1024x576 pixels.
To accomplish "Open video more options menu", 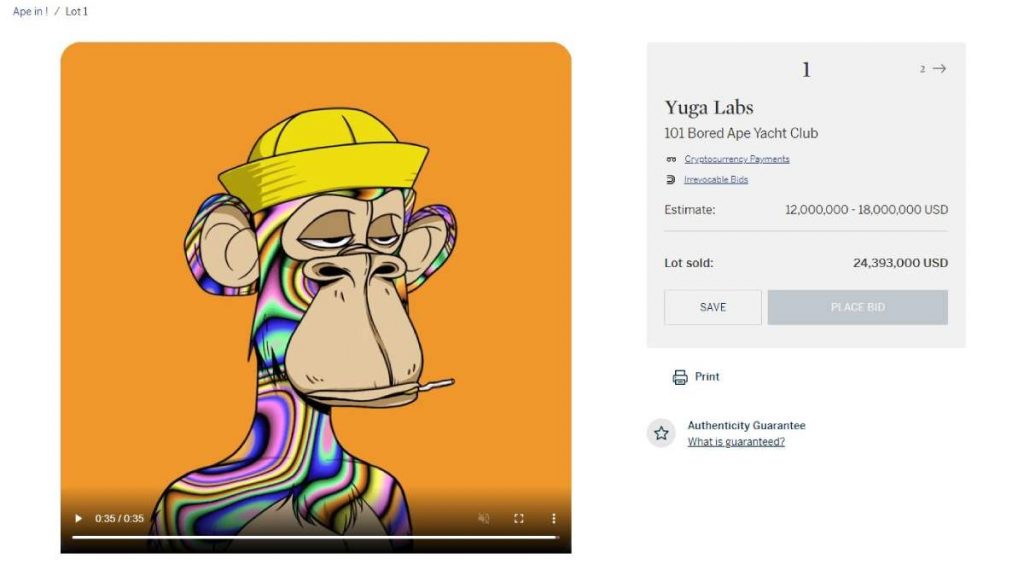I will 554,519.
